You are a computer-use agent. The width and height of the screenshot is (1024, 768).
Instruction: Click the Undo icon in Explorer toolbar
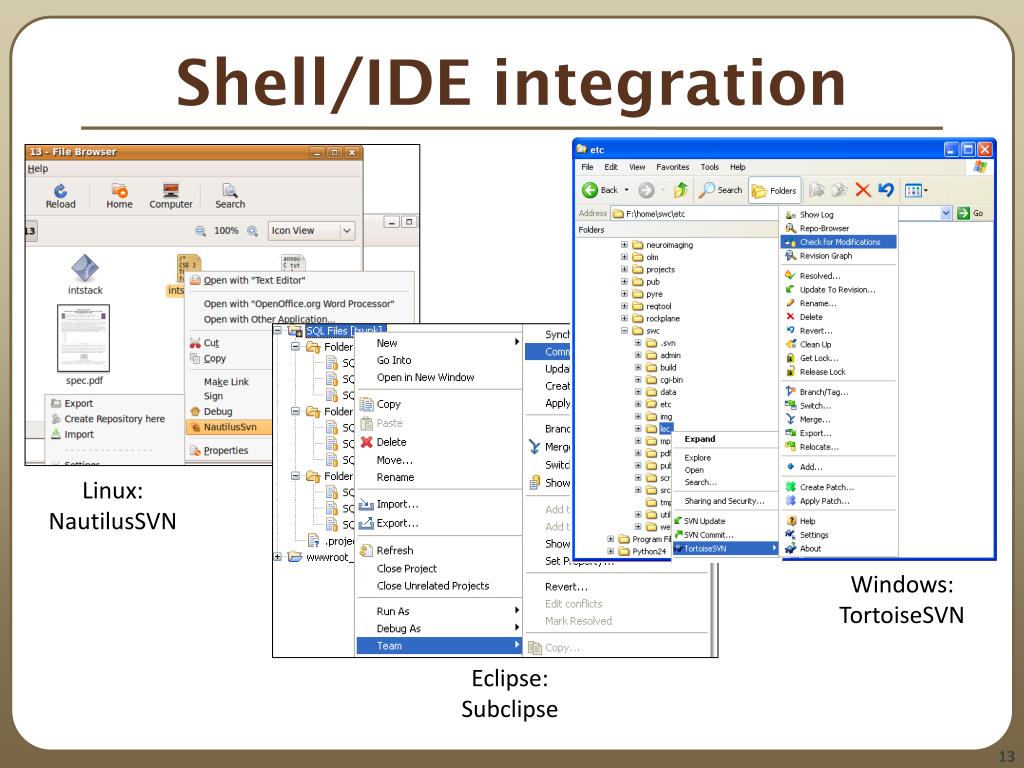(x=886, y=190)
